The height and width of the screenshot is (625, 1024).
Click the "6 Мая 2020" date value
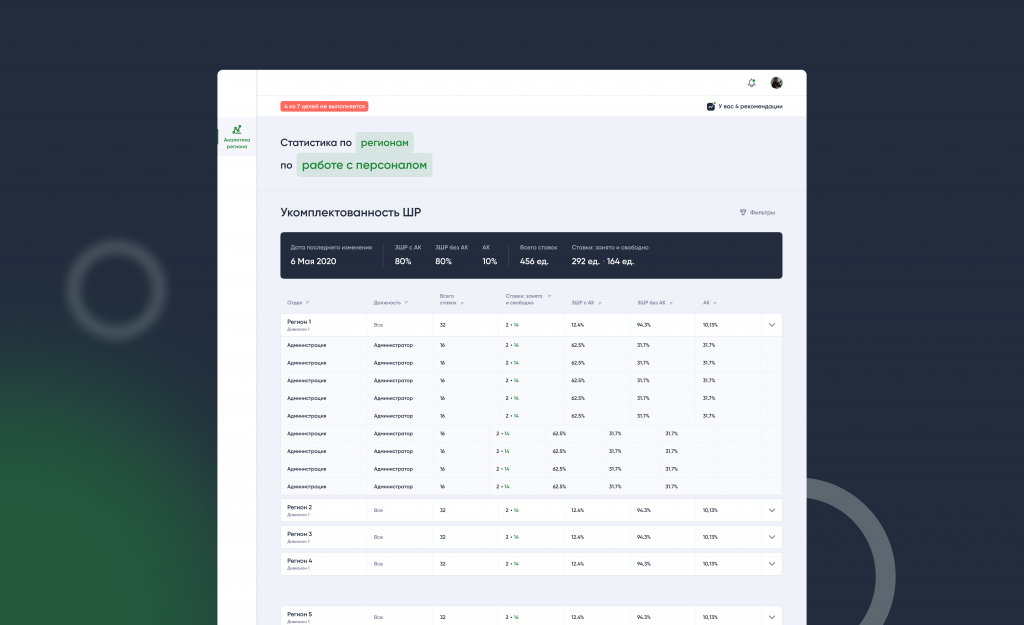(313, 261)
